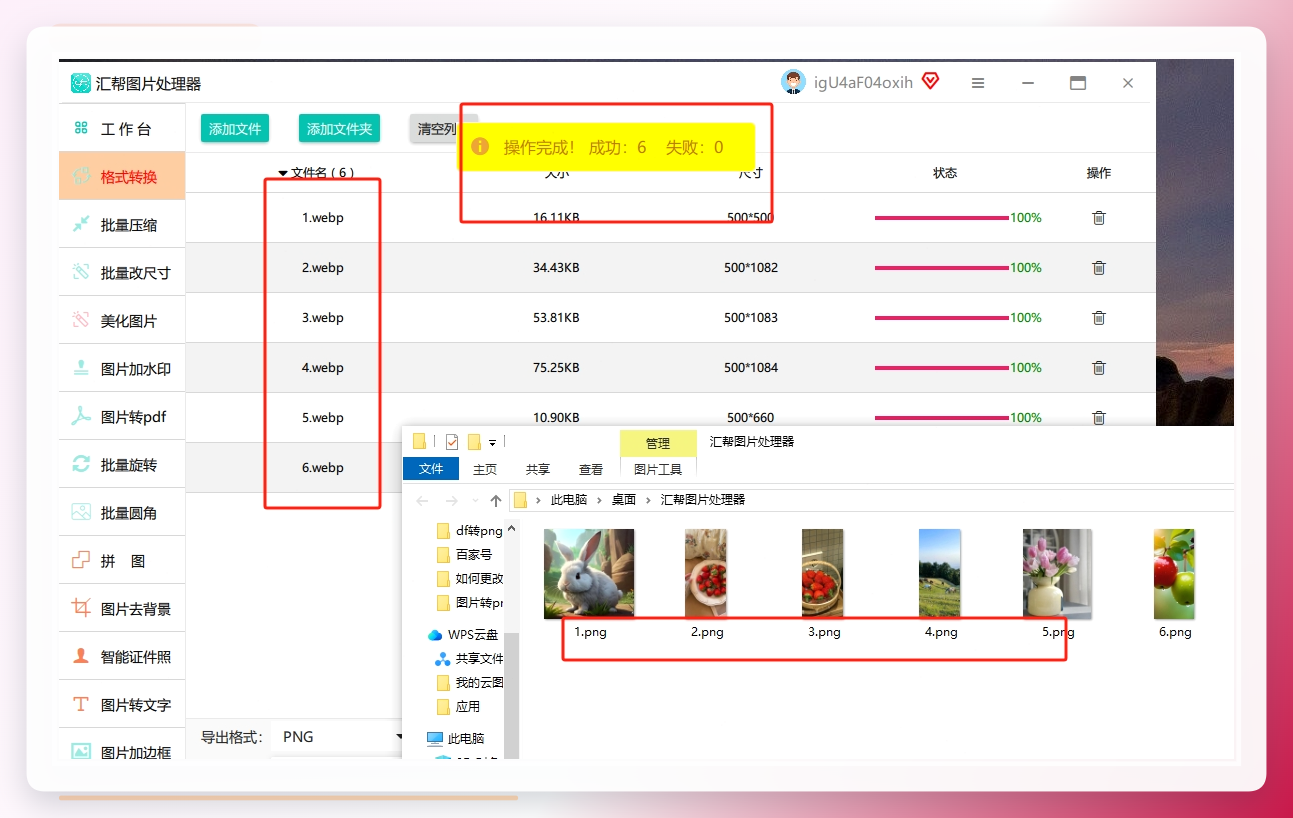The width and height of the screenshot is (1293, 818).
Task: Open the WPS云盘 item in Explorer's tree
Action: [x=464, y=635]
